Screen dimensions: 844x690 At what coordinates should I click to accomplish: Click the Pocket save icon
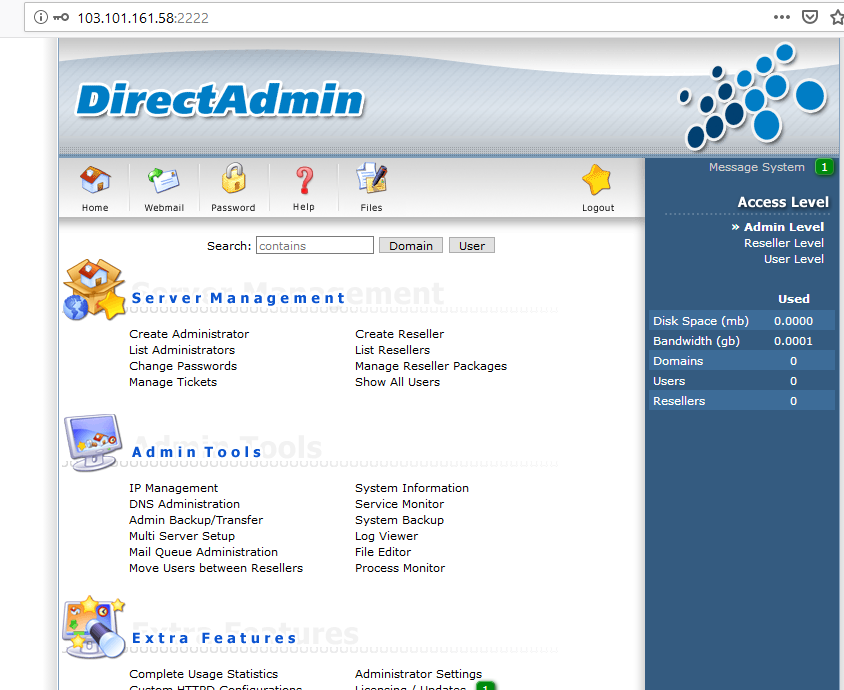pos(810,17)
